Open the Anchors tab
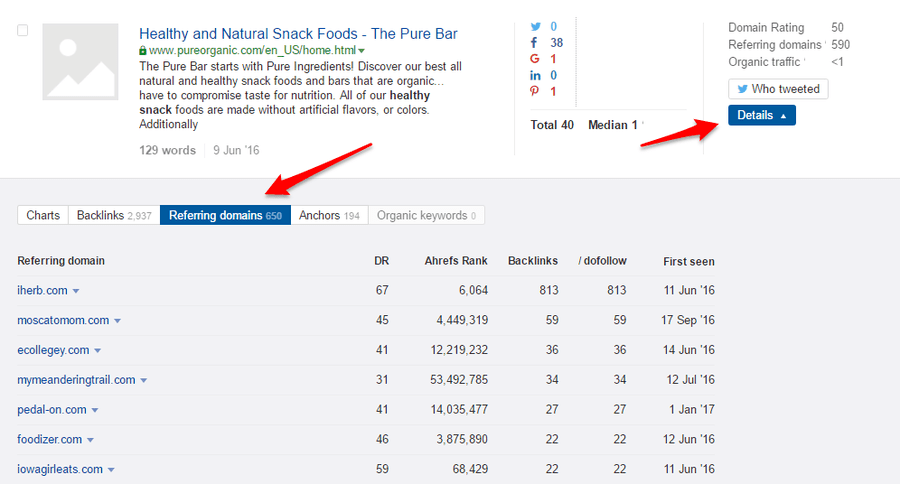 (329, 215)
